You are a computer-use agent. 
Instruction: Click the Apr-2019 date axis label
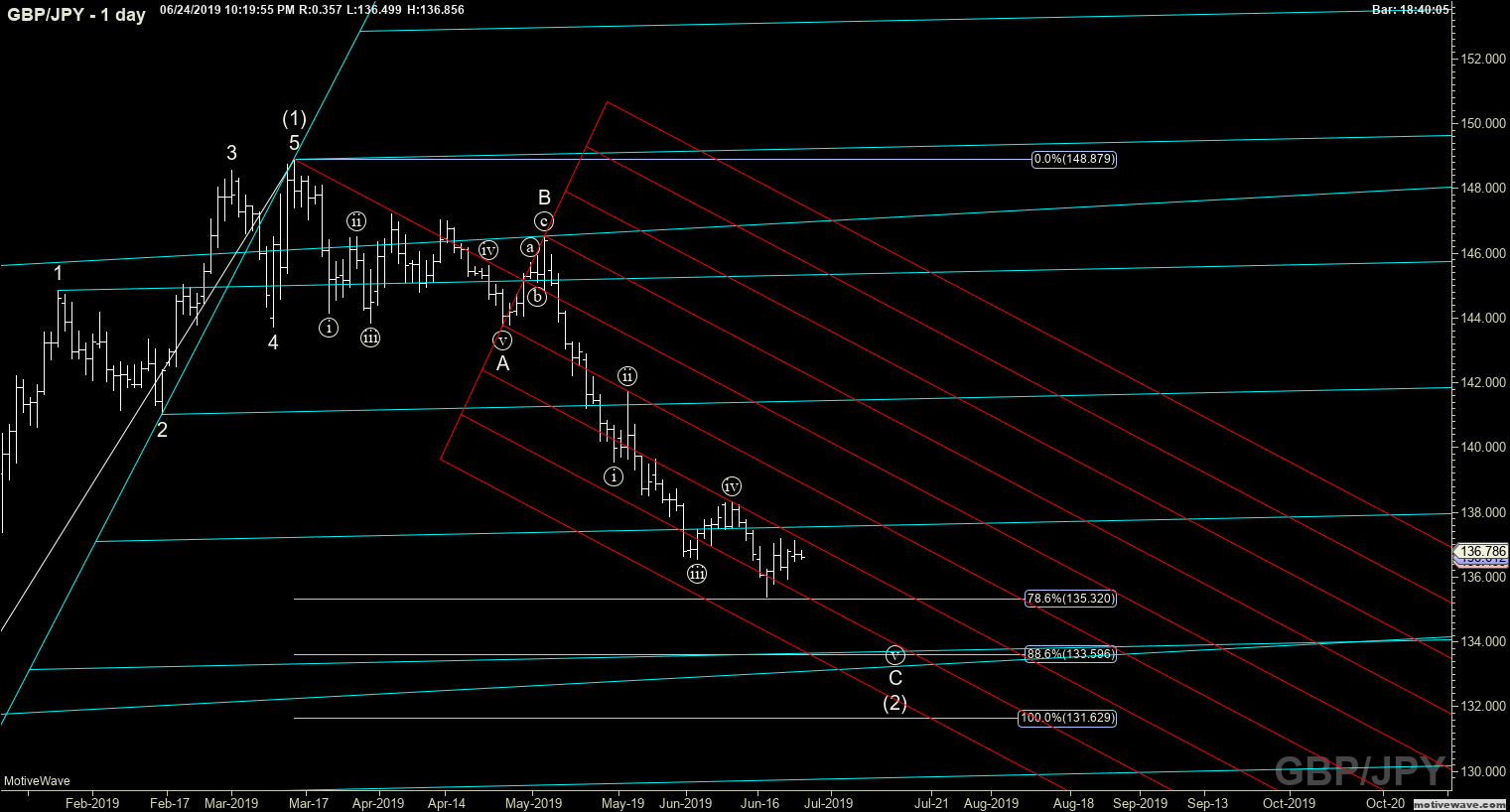tap(378, 803)
